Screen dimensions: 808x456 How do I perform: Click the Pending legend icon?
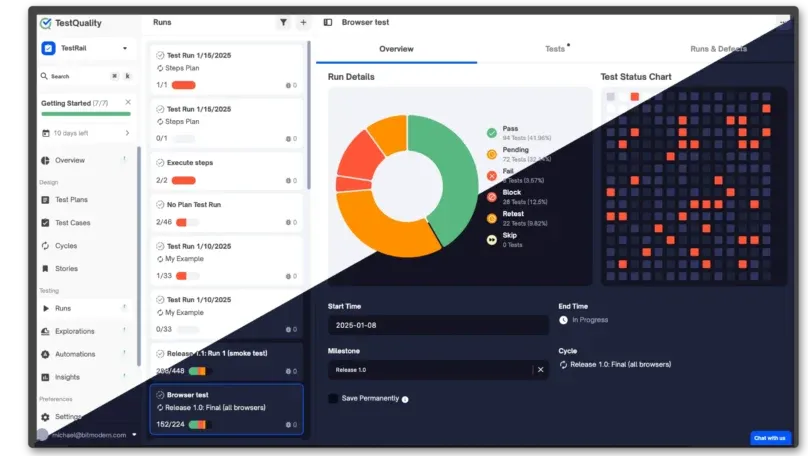pos(492,154)
